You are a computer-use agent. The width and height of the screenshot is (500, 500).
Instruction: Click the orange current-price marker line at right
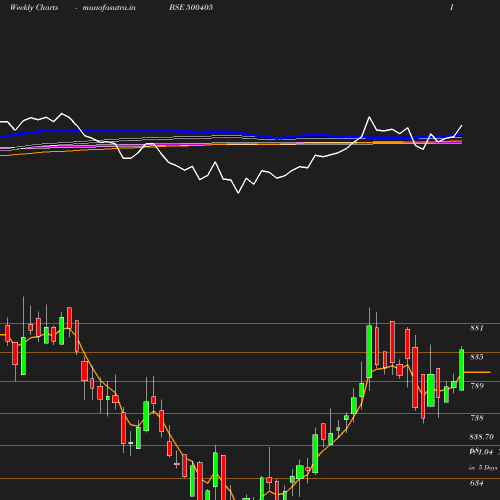477,372
